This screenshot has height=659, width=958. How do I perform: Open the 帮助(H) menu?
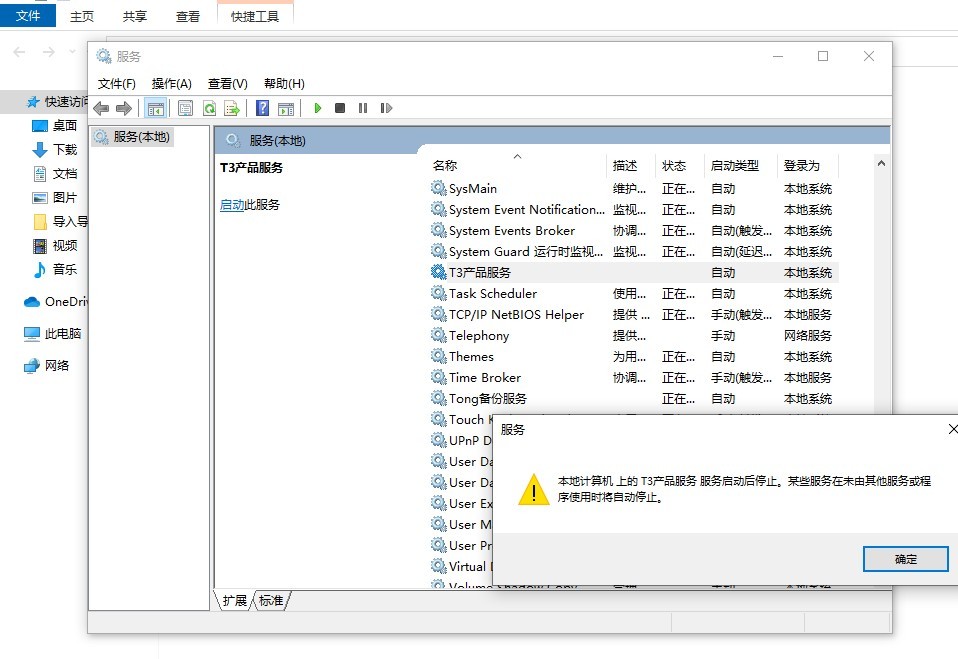click(x=284, y=84)
